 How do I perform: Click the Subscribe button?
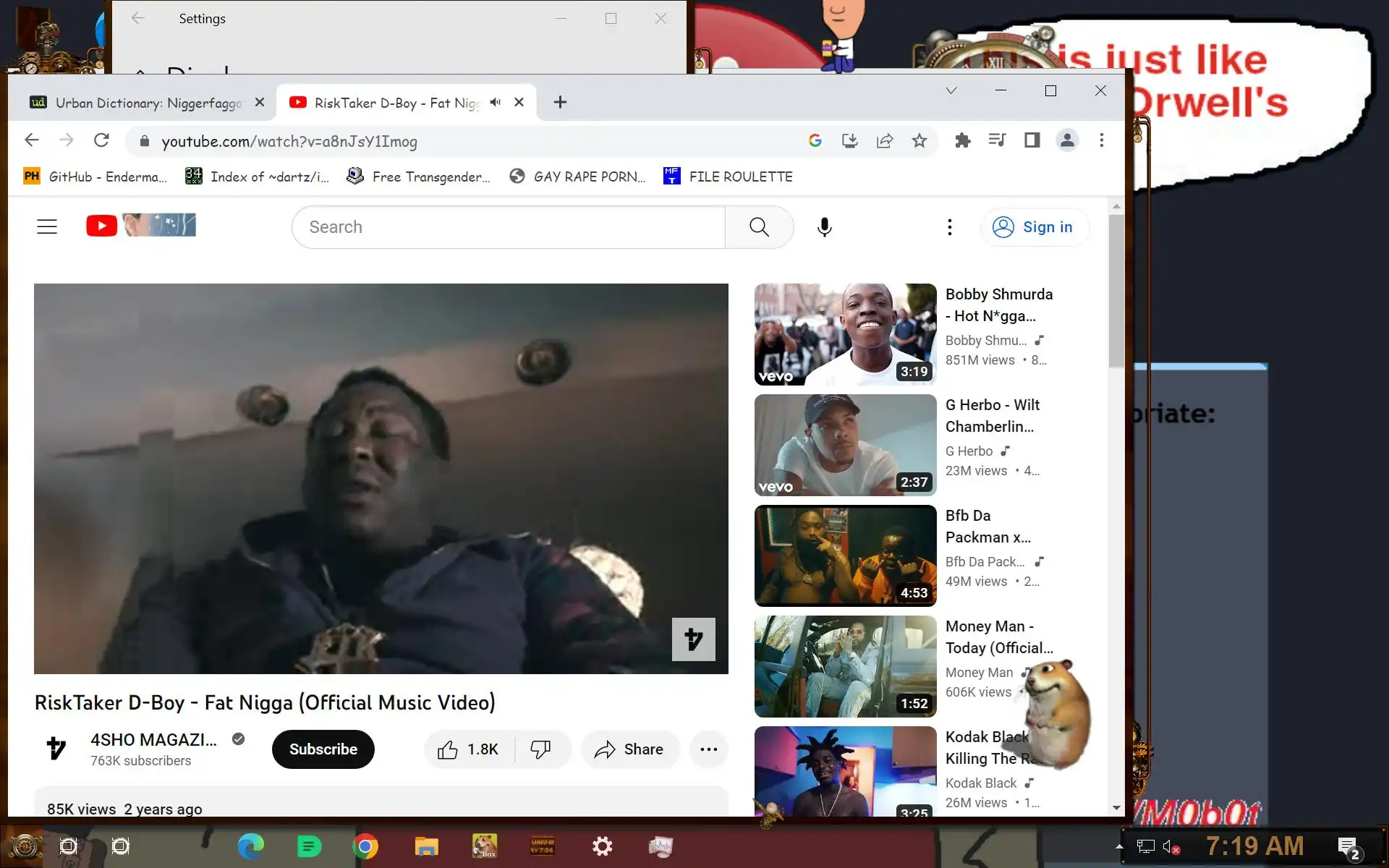323,749
